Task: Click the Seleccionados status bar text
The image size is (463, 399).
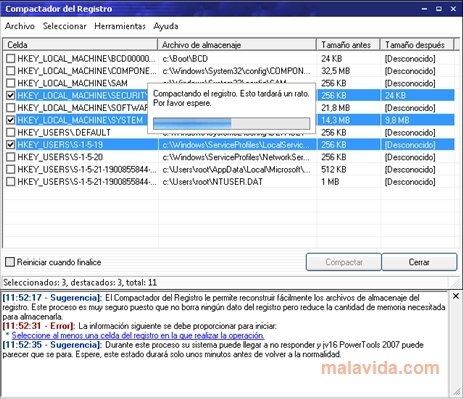Action: 80,283
